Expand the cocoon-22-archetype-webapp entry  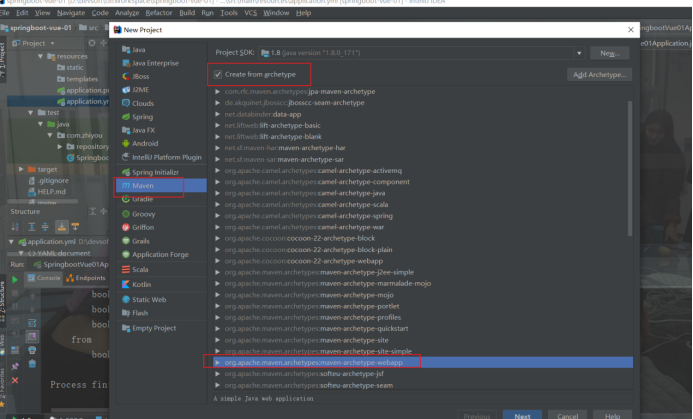pyautogui.click(x=217, y=261)
